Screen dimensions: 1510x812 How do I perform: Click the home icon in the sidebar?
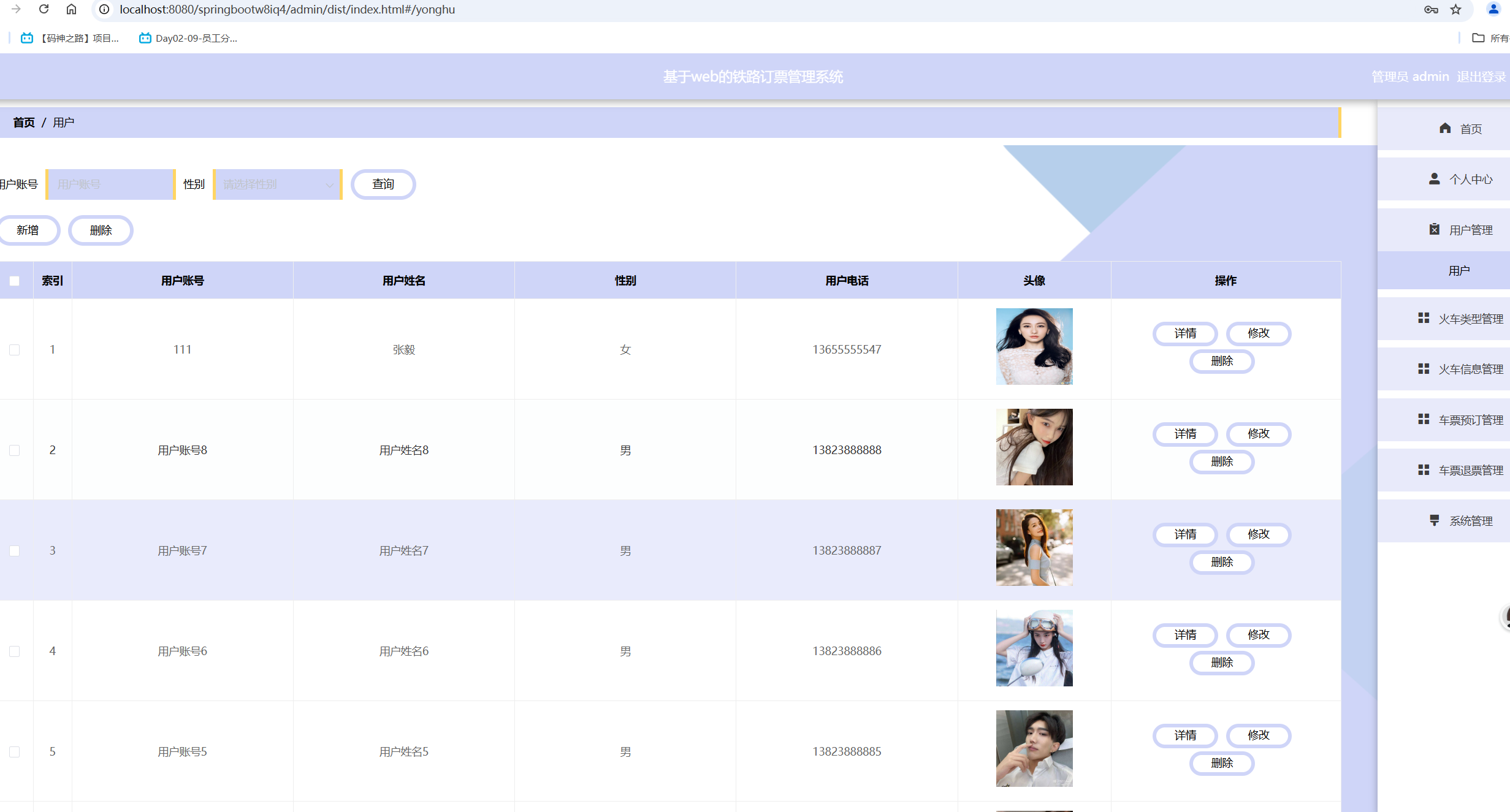pos(1445,128)
